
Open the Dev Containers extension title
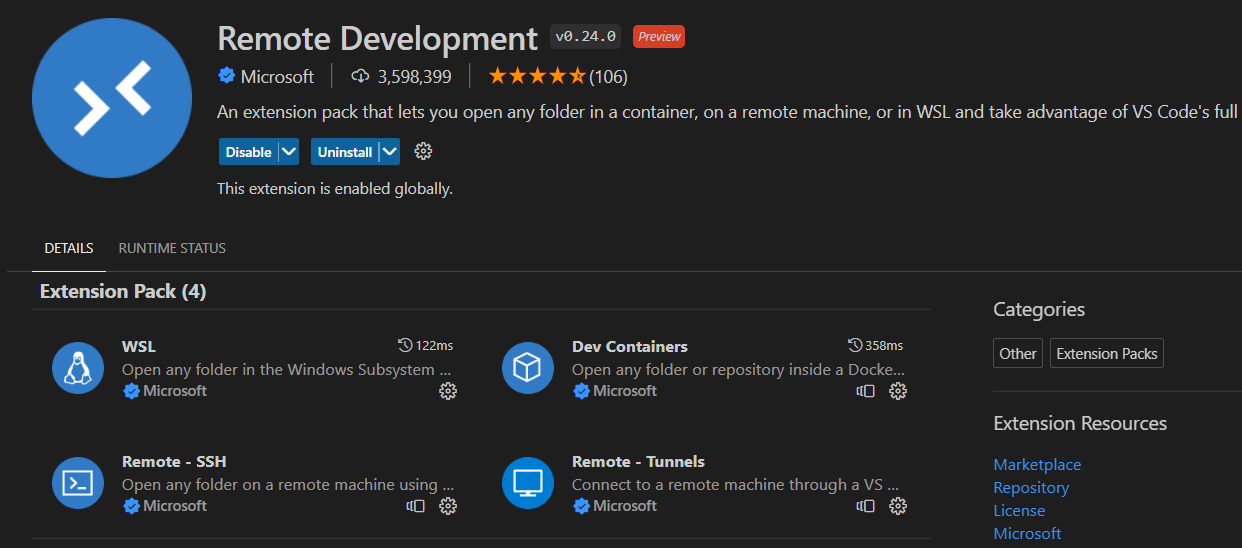(630, 346)
